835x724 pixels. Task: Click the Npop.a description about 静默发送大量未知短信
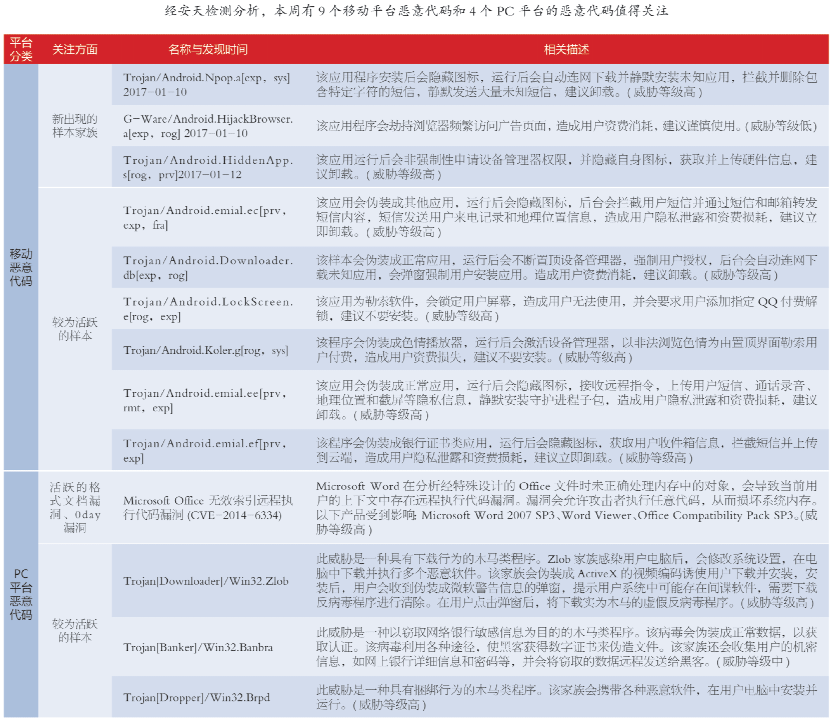pos(567,85)
